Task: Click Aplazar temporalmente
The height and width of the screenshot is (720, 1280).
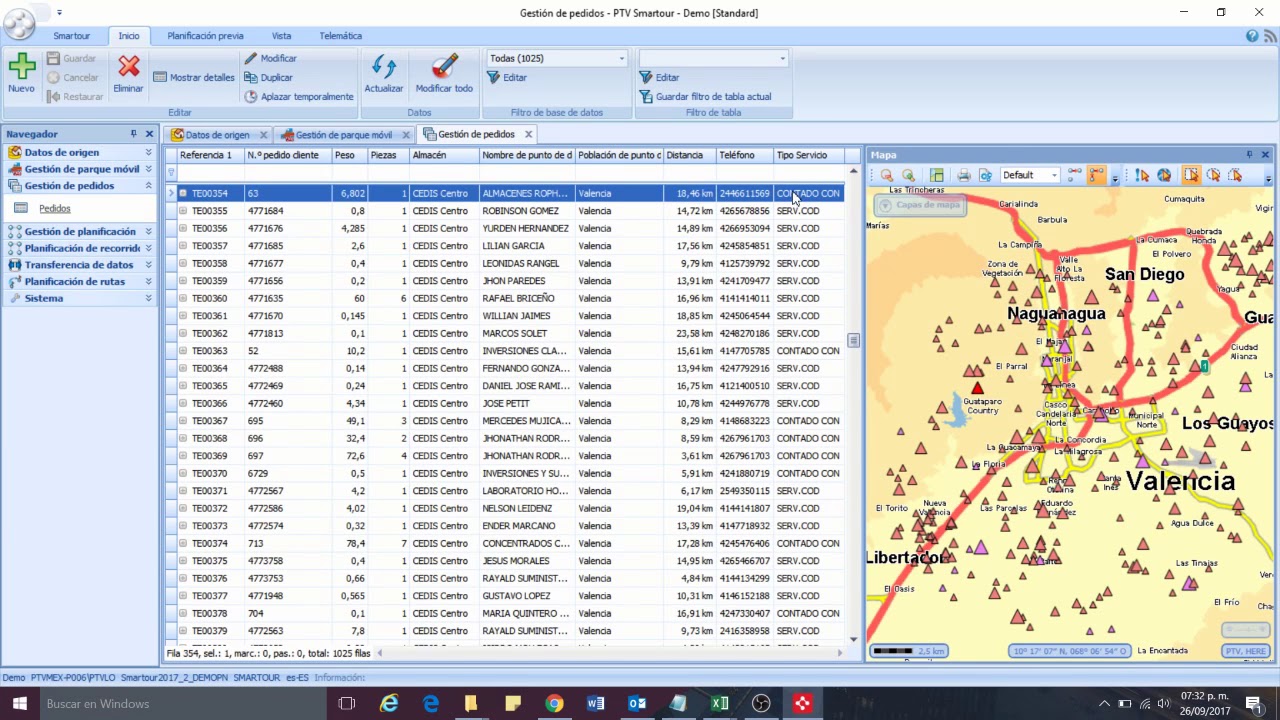Action: tap(299, 96)
